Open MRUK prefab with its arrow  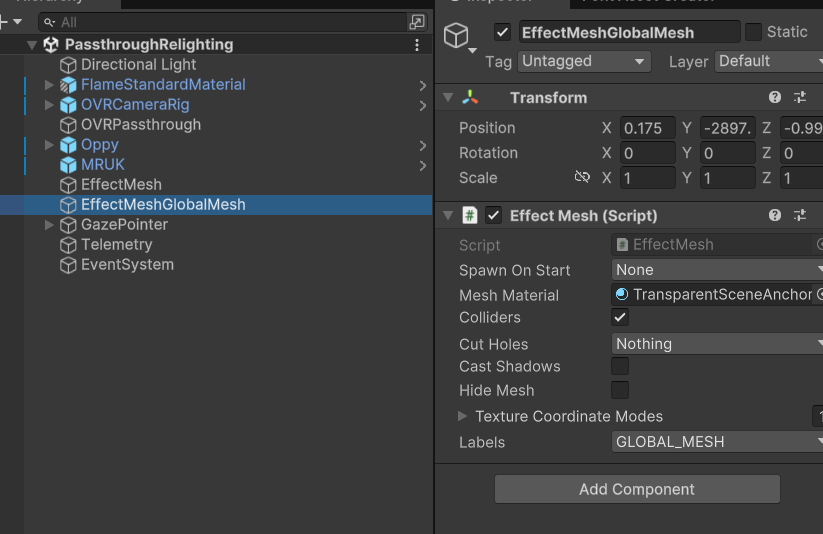[x=423, y=165]
